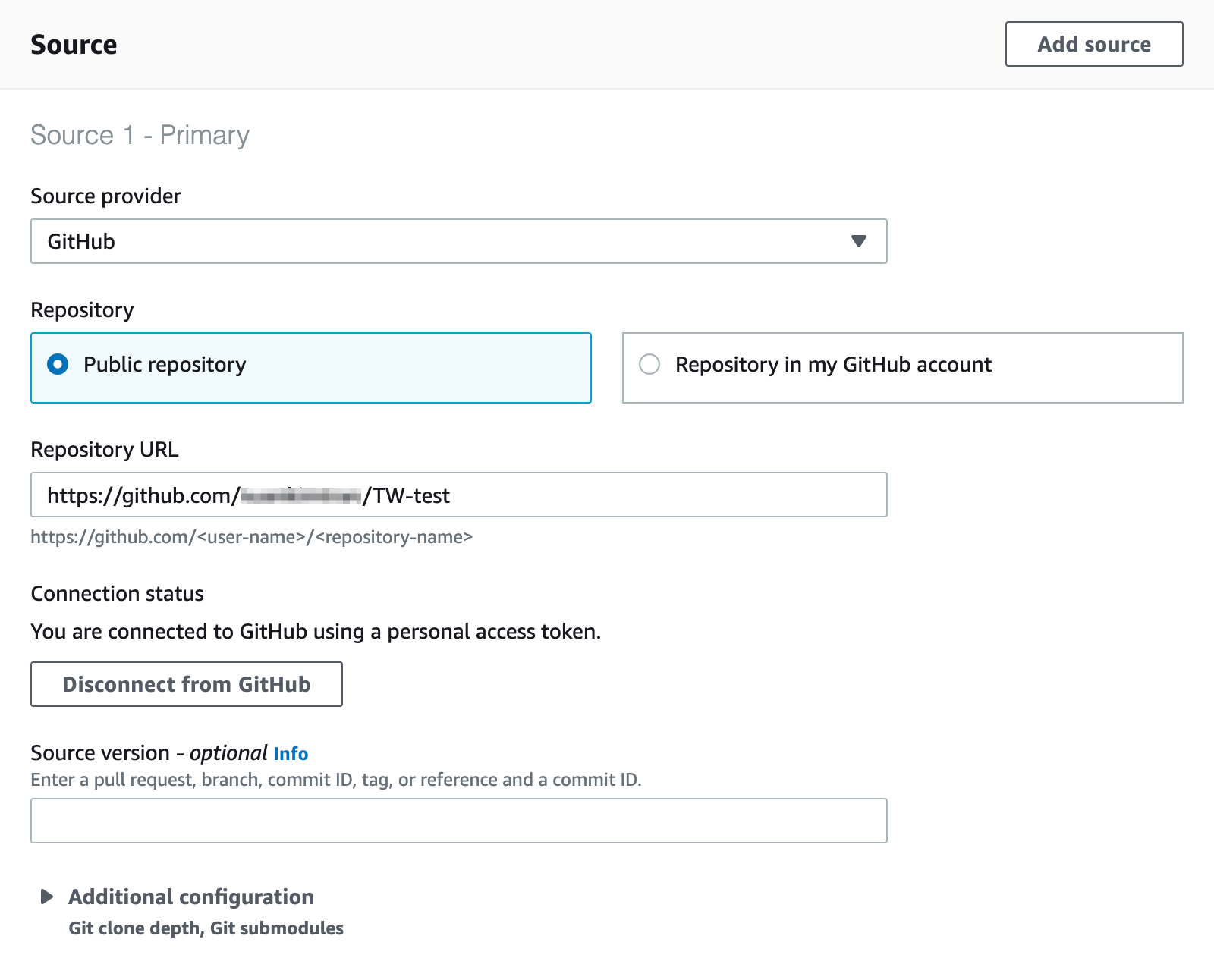1214x980 pixels.
Task: Click the Source section title
Action: (74, 45)
